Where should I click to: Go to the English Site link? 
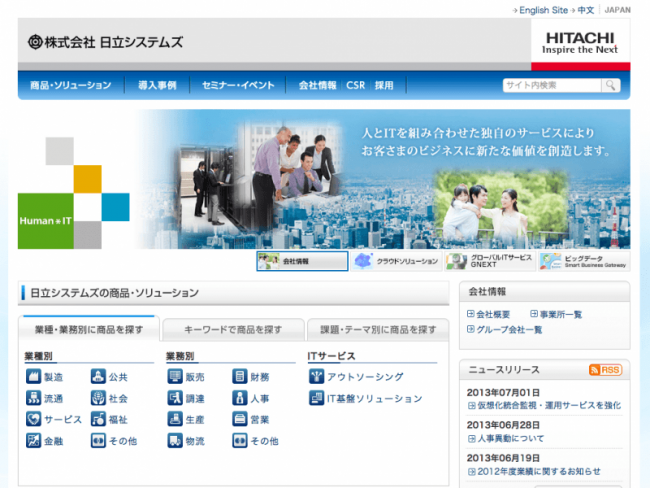coord(543,10)
